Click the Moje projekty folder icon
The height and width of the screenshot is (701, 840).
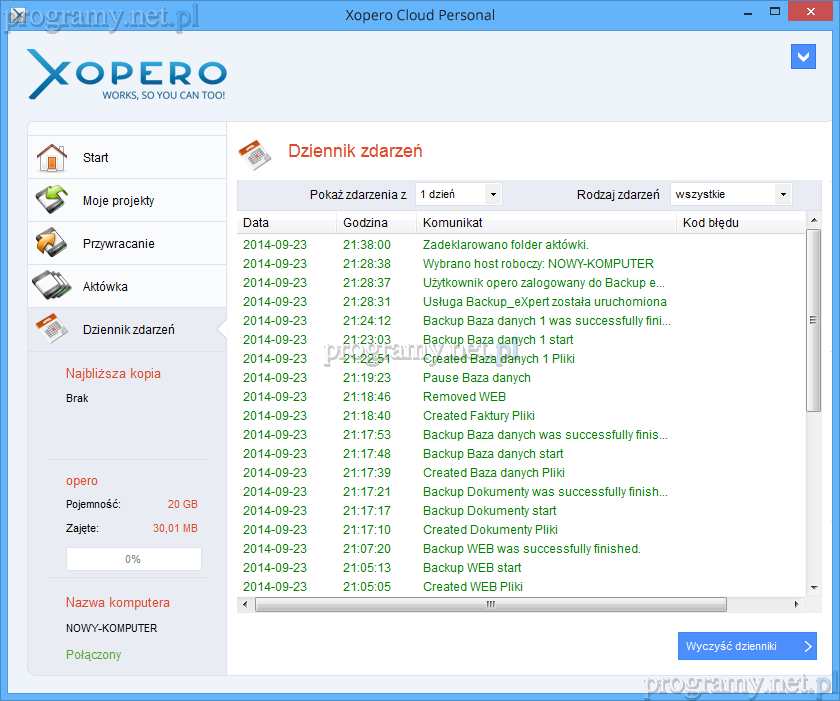tap(51, 200)
